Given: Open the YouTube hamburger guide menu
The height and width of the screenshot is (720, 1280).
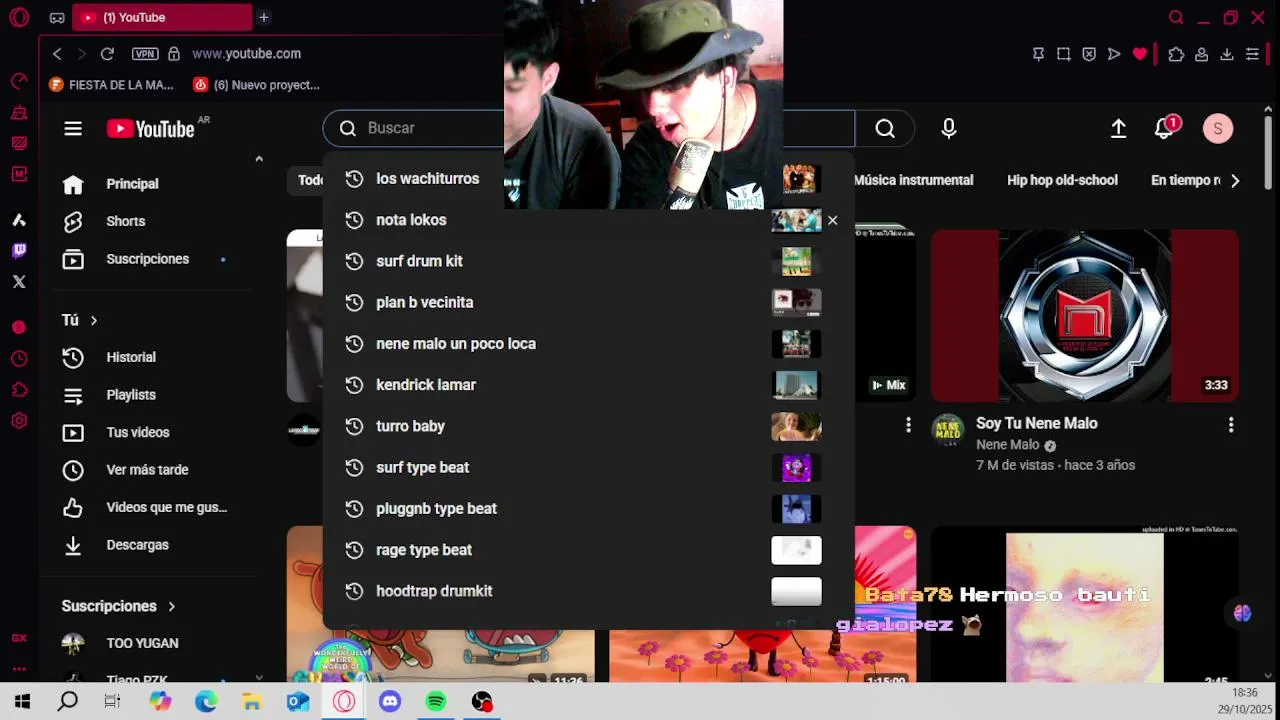Looking at the screenshot, I should coord(73,128).
